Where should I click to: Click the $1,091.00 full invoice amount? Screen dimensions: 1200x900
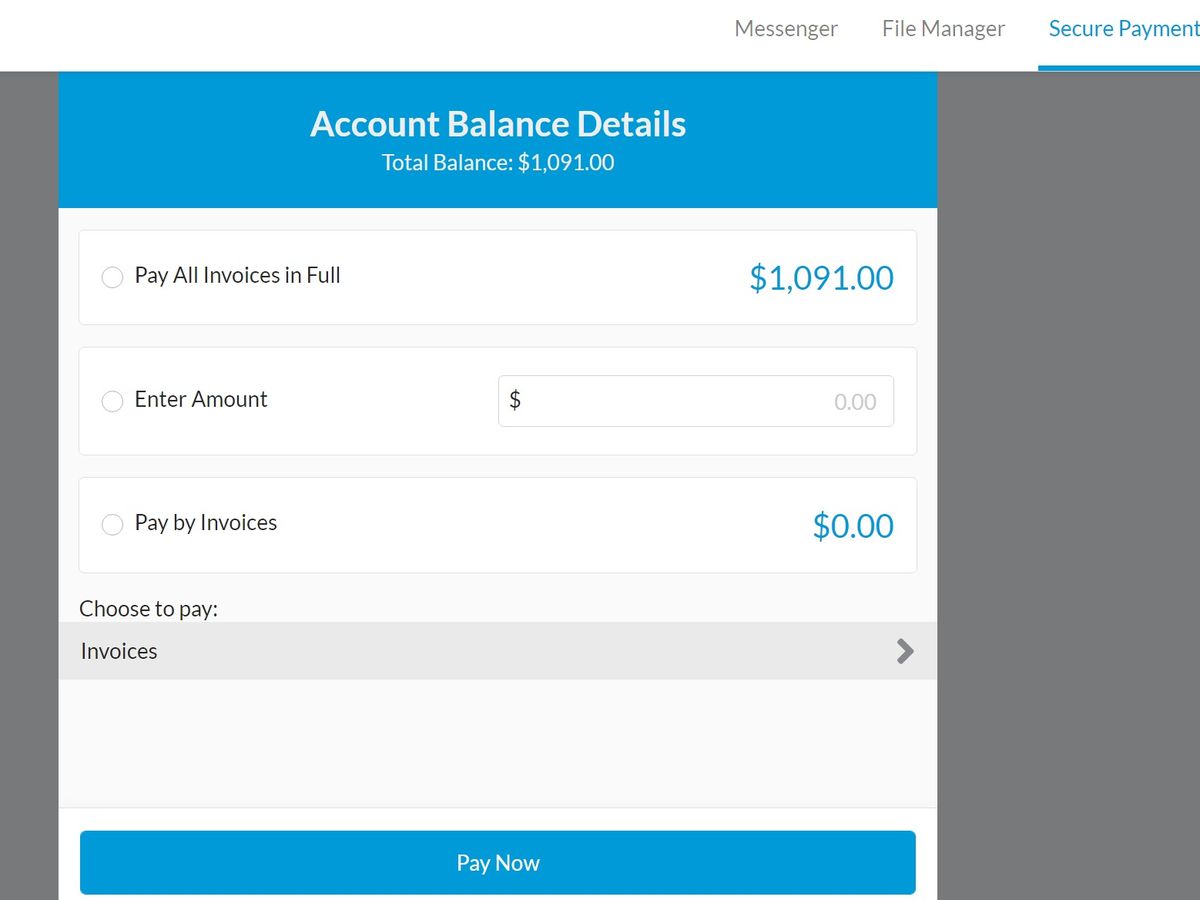pyautogui.click(x=821, y=278)
